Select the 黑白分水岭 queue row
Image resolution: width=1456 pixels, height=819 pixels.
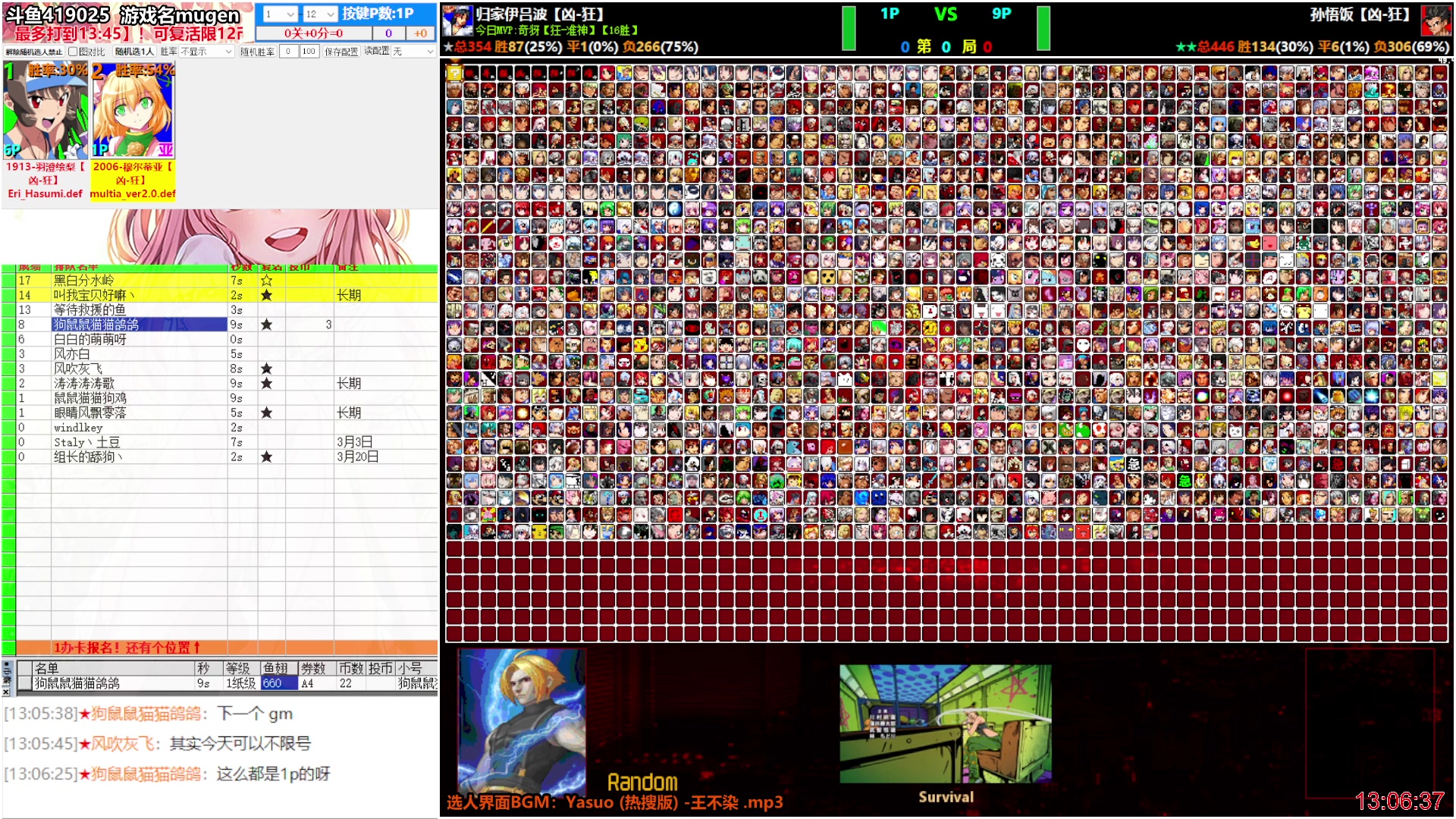tap(227, 281)
